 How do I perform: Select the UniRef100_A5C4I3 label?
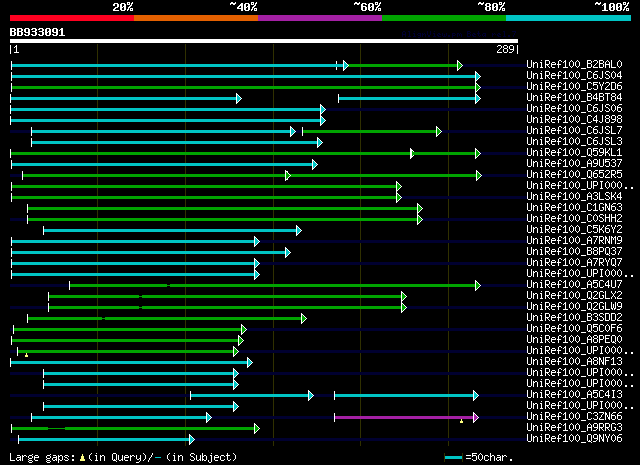point(574,395)
